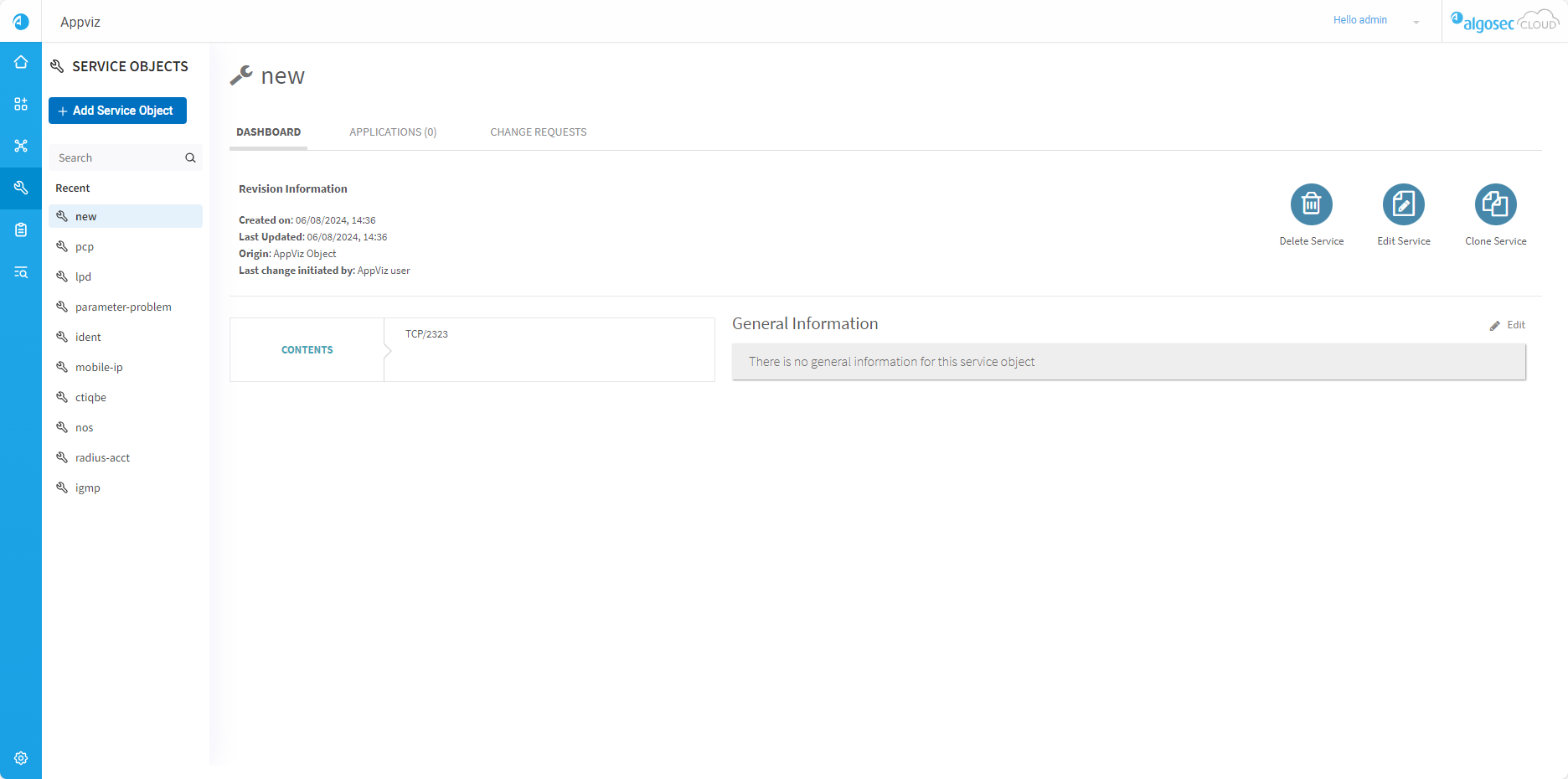The image size is (1568, 779).
Task: Click the magnifier icon in Search box
Action: pos(190,158)
